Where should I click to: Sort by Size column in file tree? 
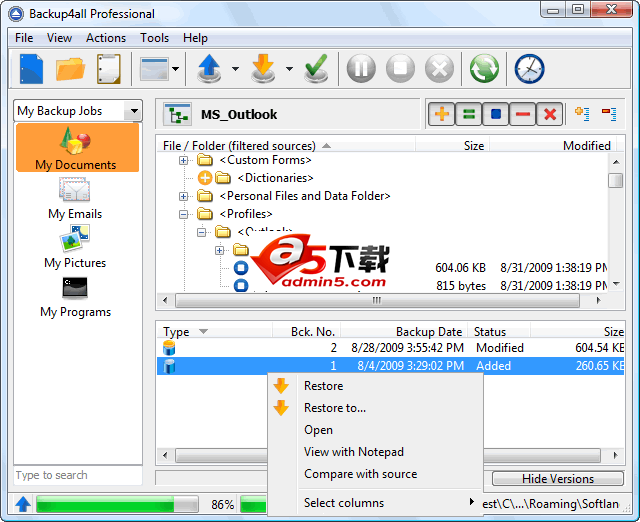(x=452, y=146)
